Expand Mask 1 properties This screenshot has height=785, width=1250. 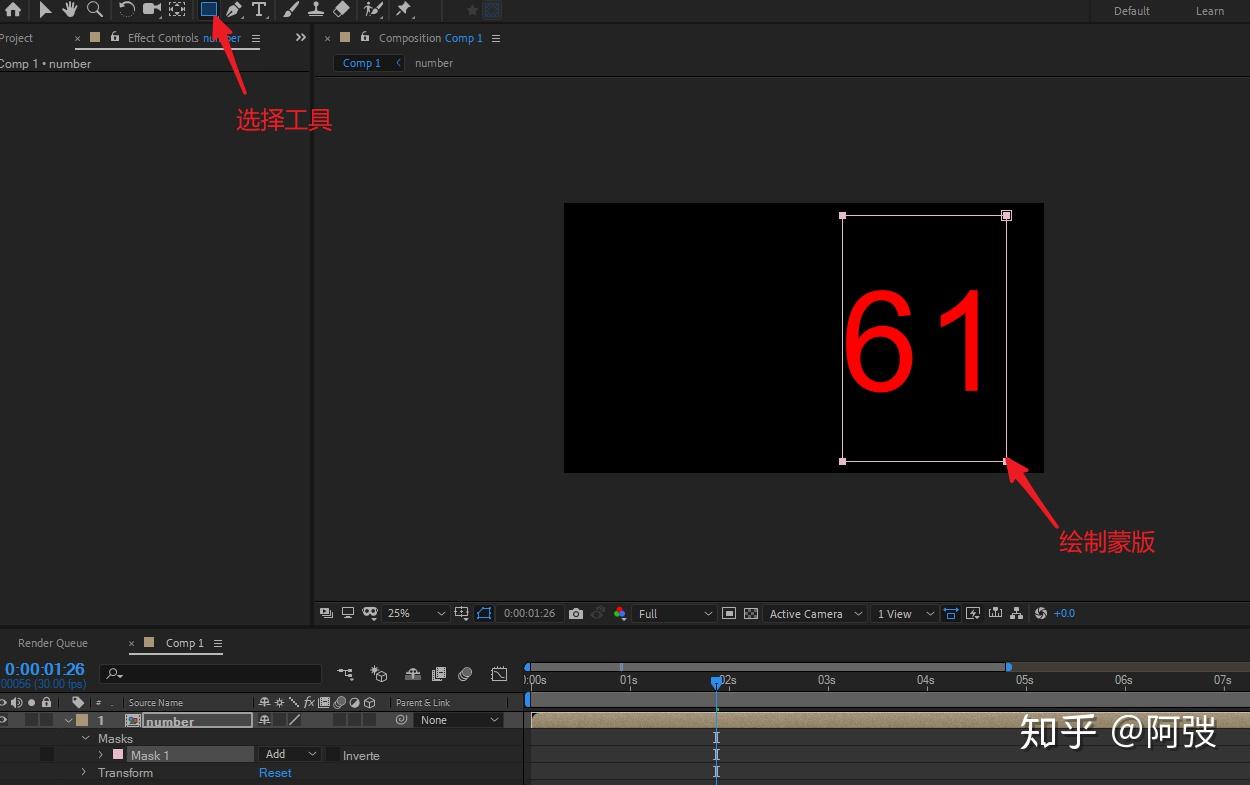(100, 755)
